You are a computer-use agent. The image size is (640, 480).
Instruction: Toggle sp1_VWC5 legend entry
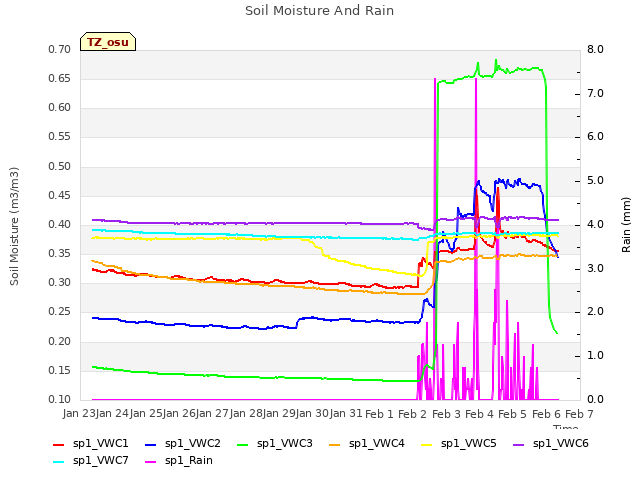(x=459, y=444)
